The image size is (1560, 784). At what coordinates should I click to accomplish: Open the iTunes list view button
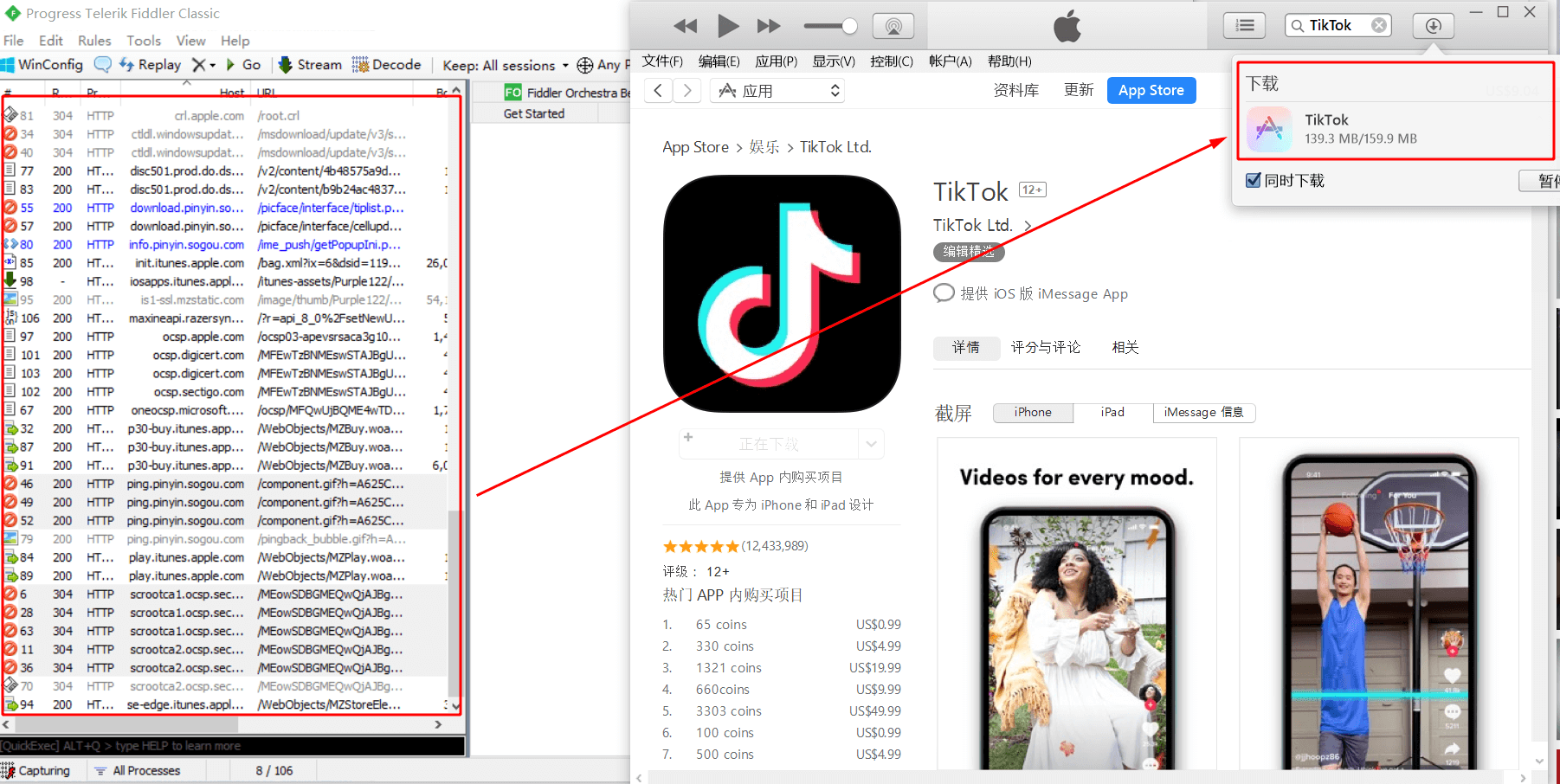point(1244,26)
